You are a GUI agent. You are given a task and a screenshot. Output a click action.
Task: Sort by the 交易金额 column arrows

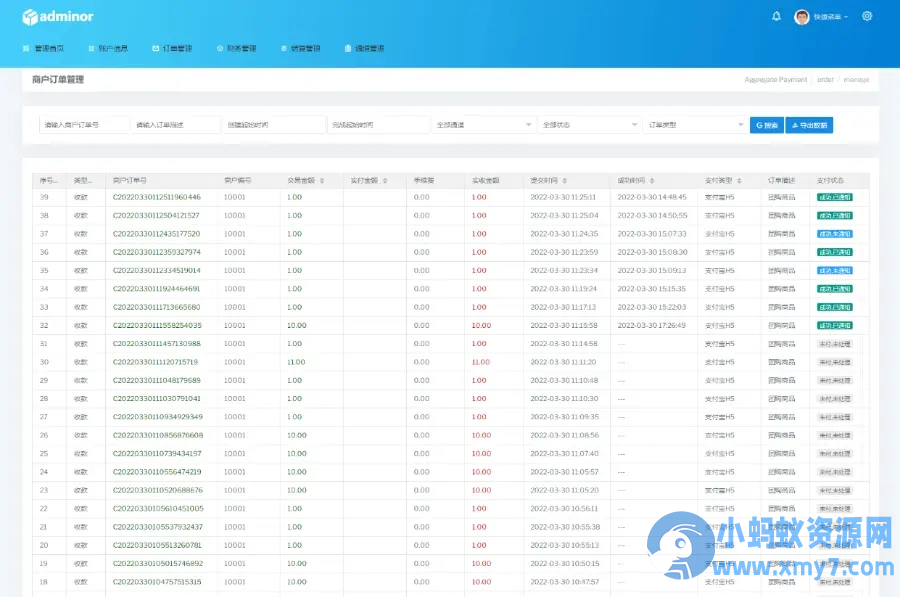322,180
